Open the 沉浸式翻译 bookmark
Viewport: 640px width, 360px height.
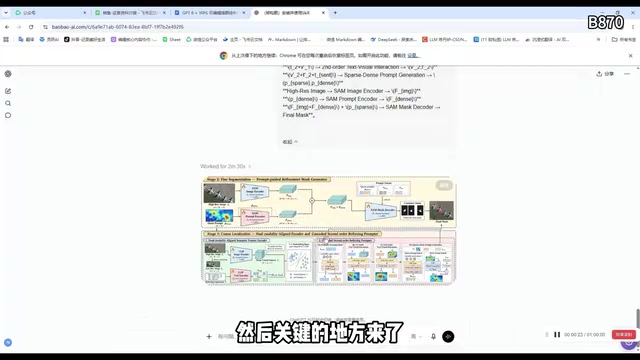pos(547,40)
